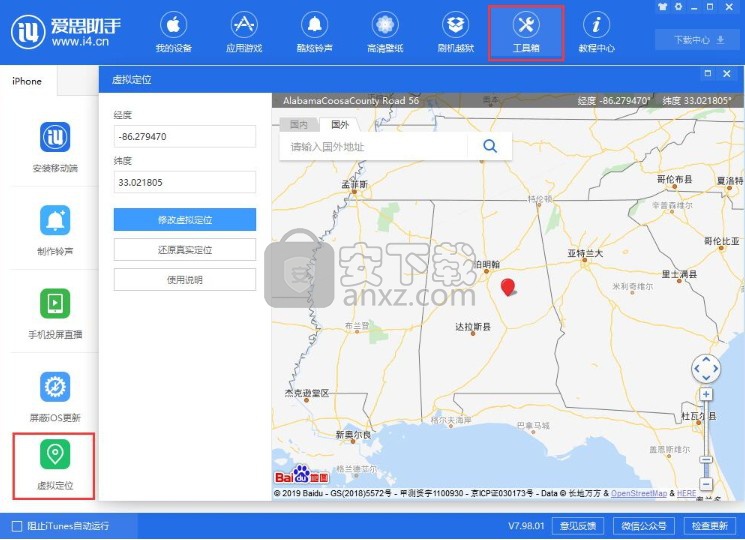This screenshot has width=745, height=540.
Task: Click the 经度 longitude input field
Action: coord(185,136)
